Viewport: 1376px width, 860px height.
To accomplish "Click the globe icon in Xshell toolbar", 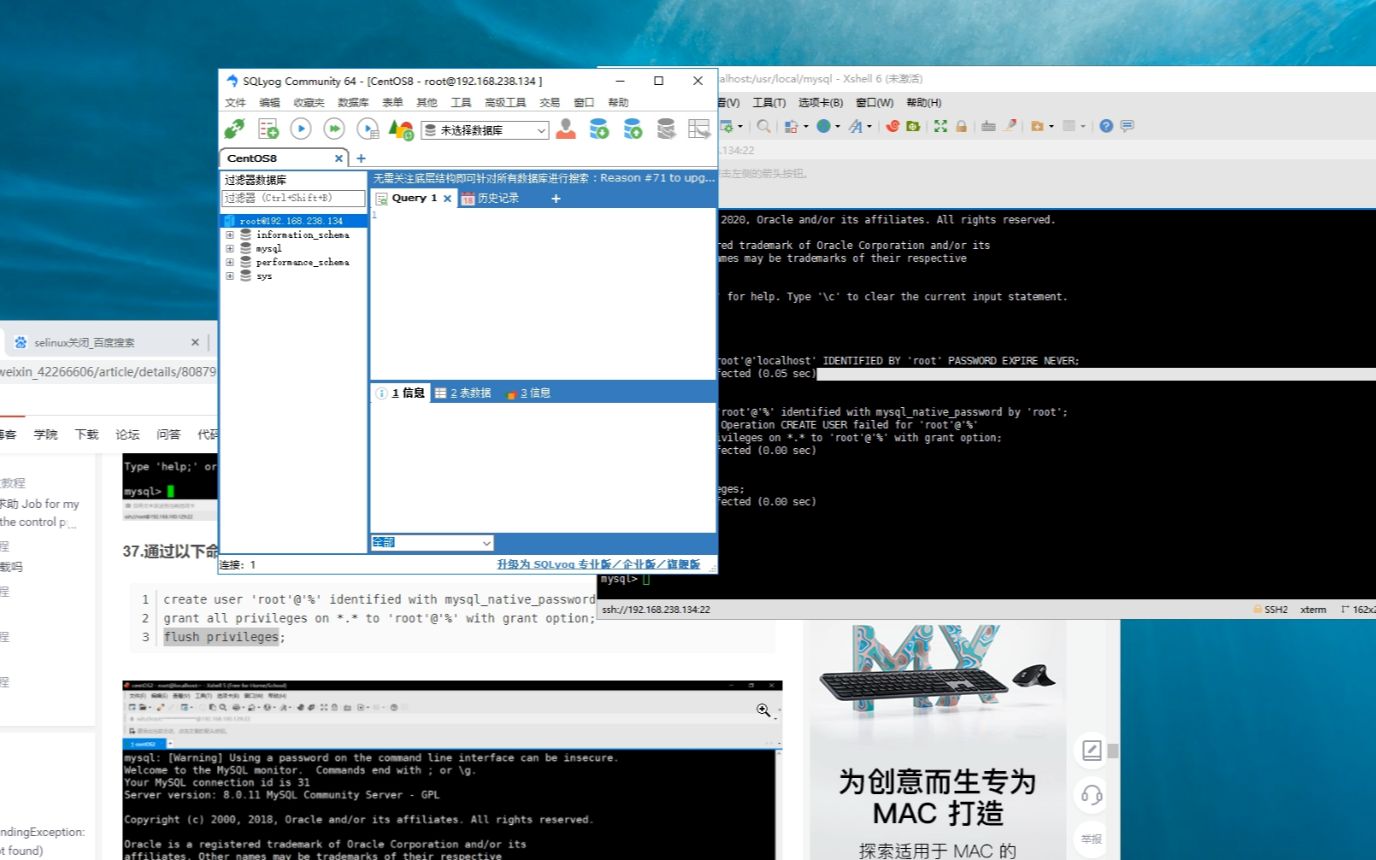I will (823, 126).
